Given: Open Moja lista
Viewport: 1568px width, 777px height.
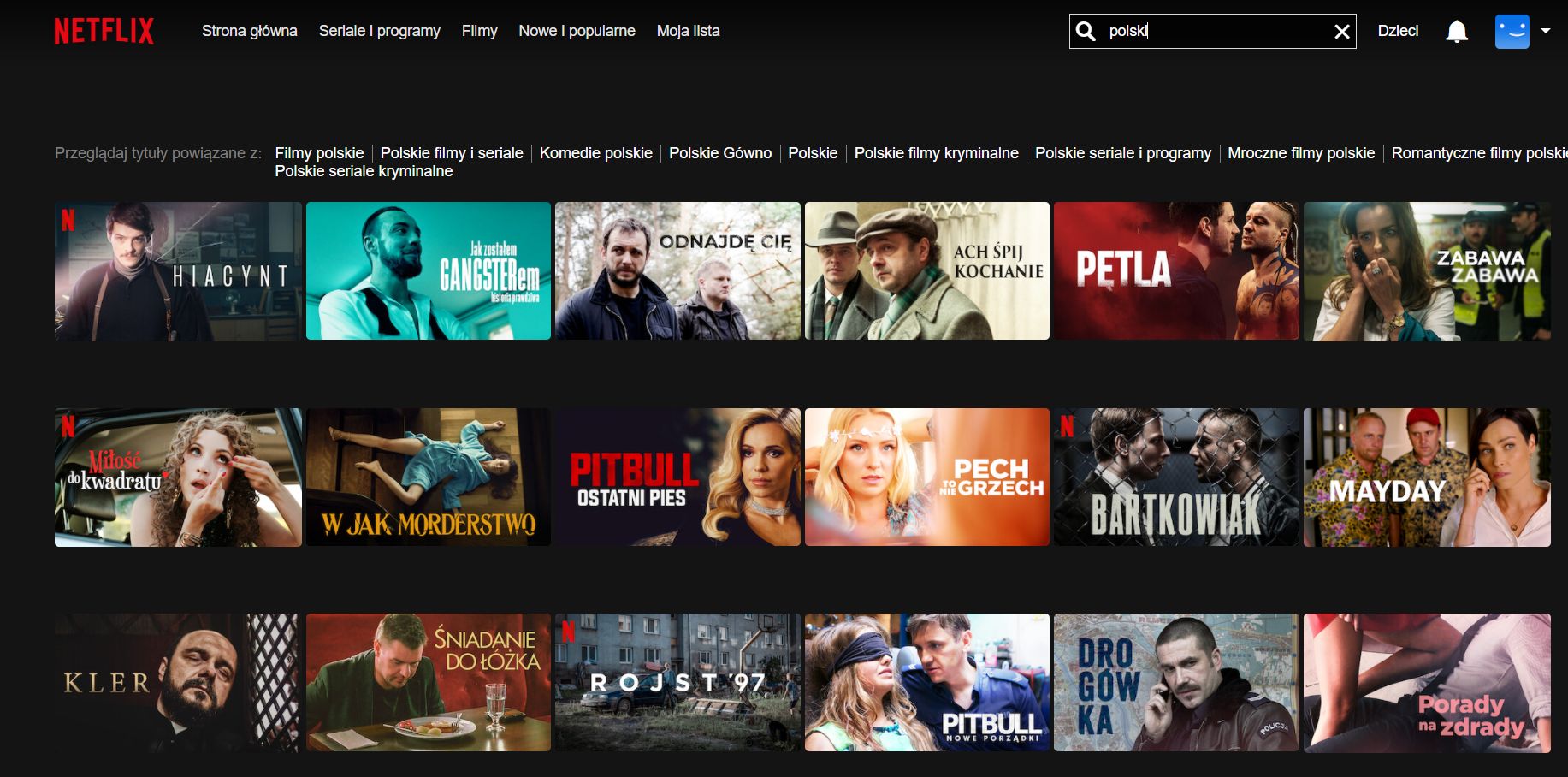Looking at the screenshot, I should point(689,31).
